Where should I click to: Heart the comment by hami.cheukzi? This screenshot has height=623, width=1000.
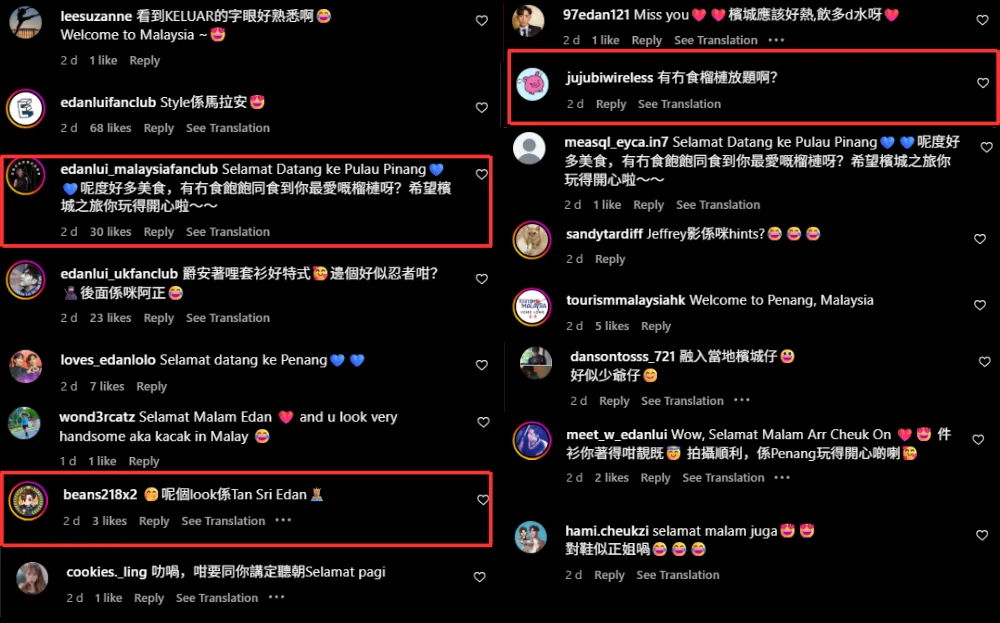pos(982,536)
